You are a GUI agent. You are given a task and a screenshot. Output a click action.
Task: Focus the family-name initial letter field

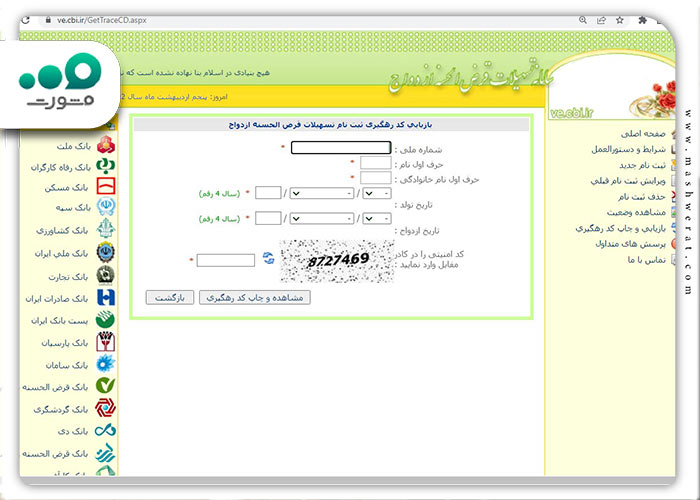[x=375, y=178]
